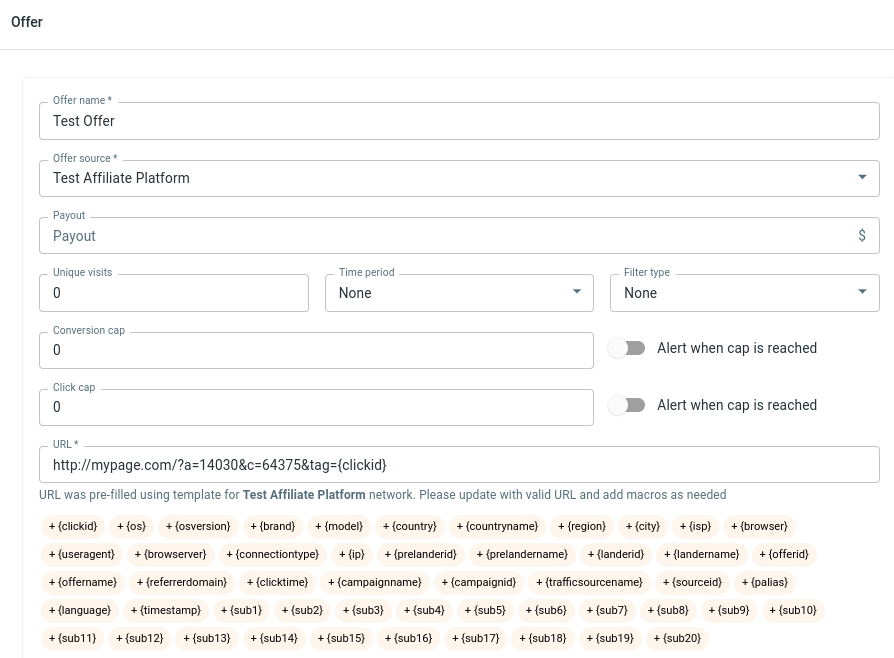This screenshot has width=894, height=658.
Task: Open the Offer source dropdown
Action: tap(459, 178)
